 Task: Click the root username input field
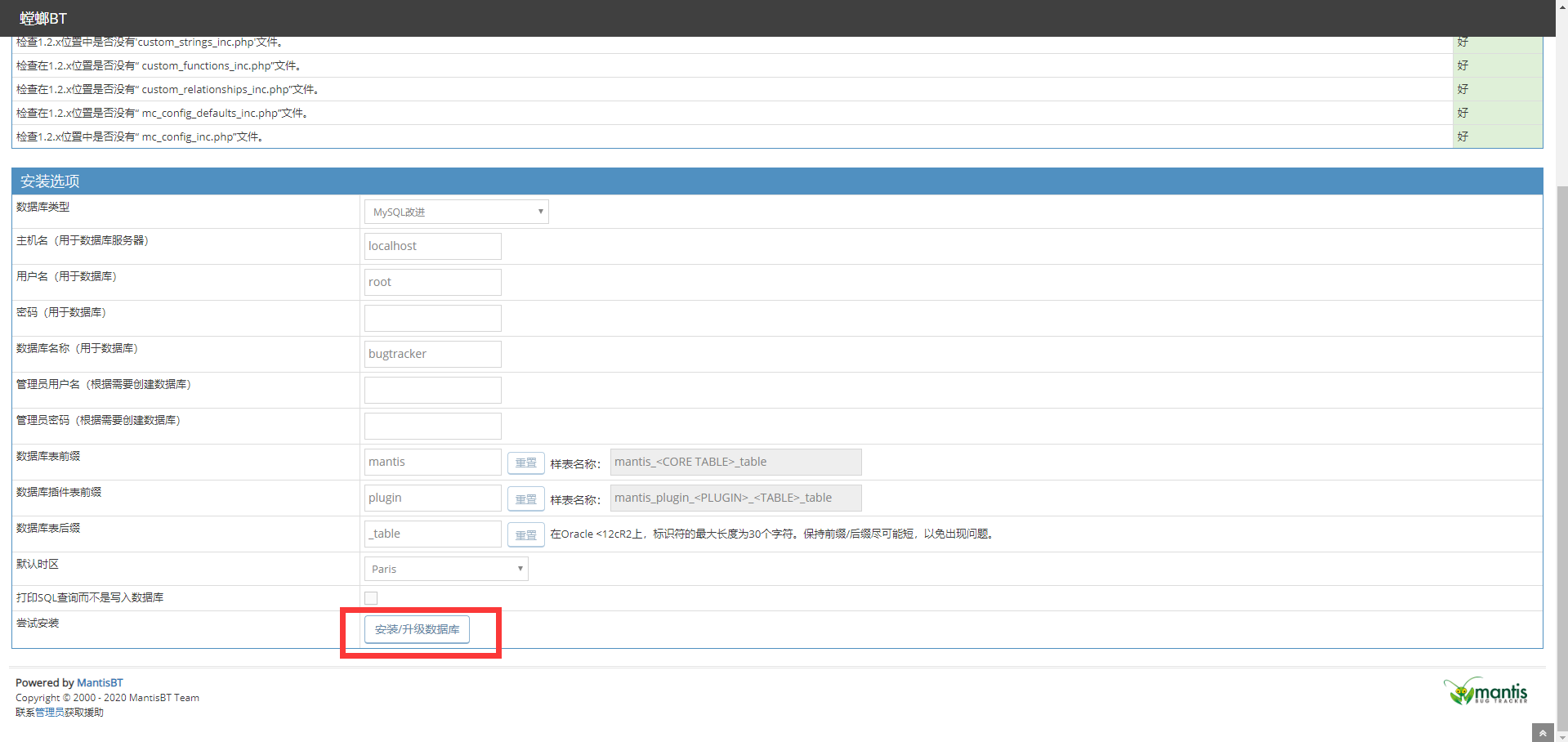point(432,281)
